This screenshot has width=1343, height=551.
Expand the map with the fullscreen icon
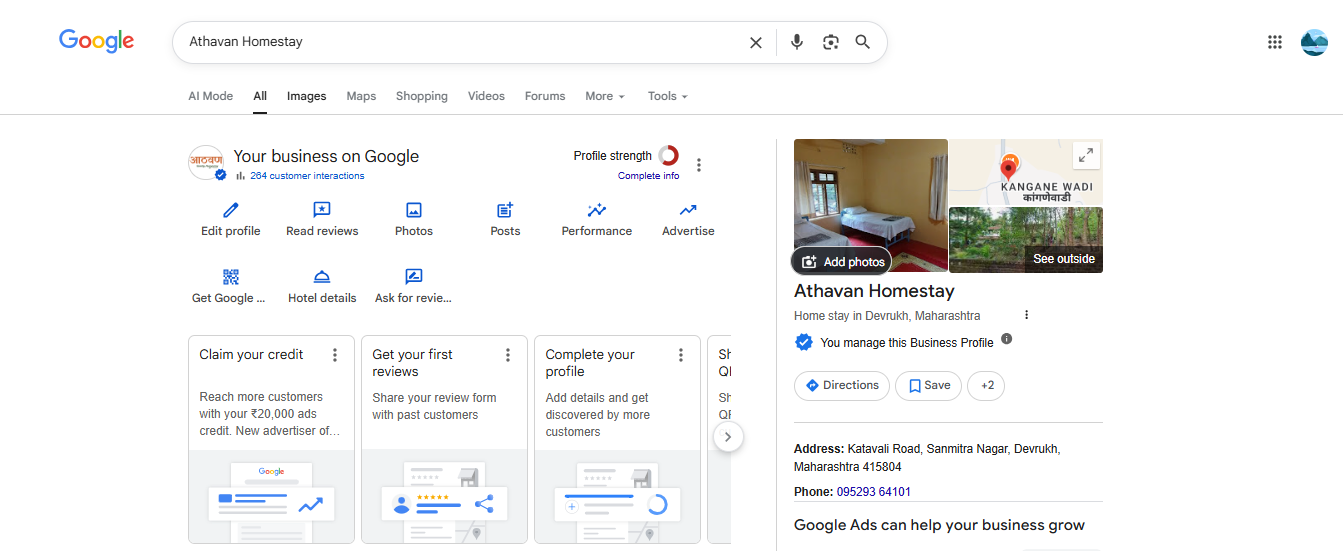[x=1086, y=155]
